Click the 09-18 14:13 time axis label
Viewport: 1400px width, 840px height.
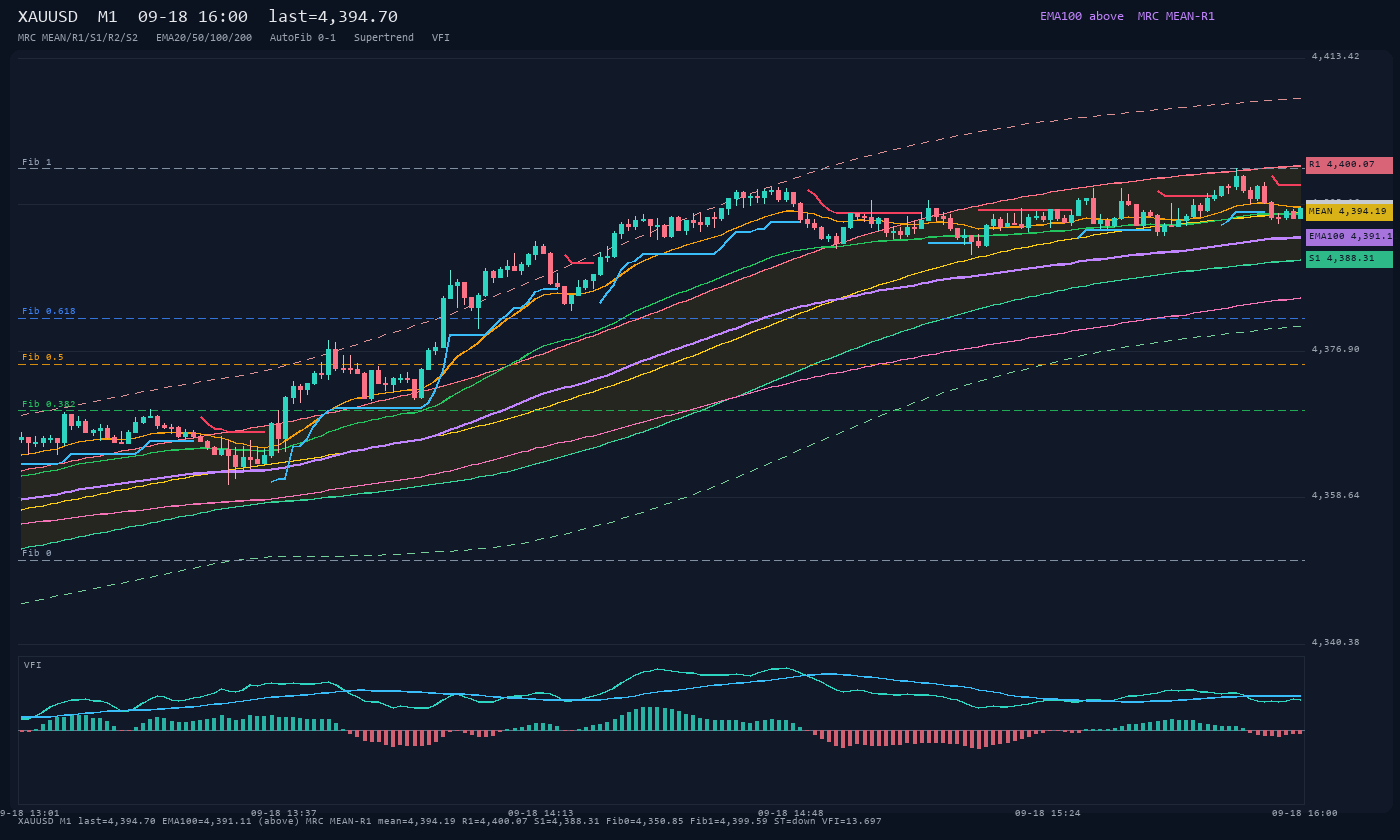point(541,813)
